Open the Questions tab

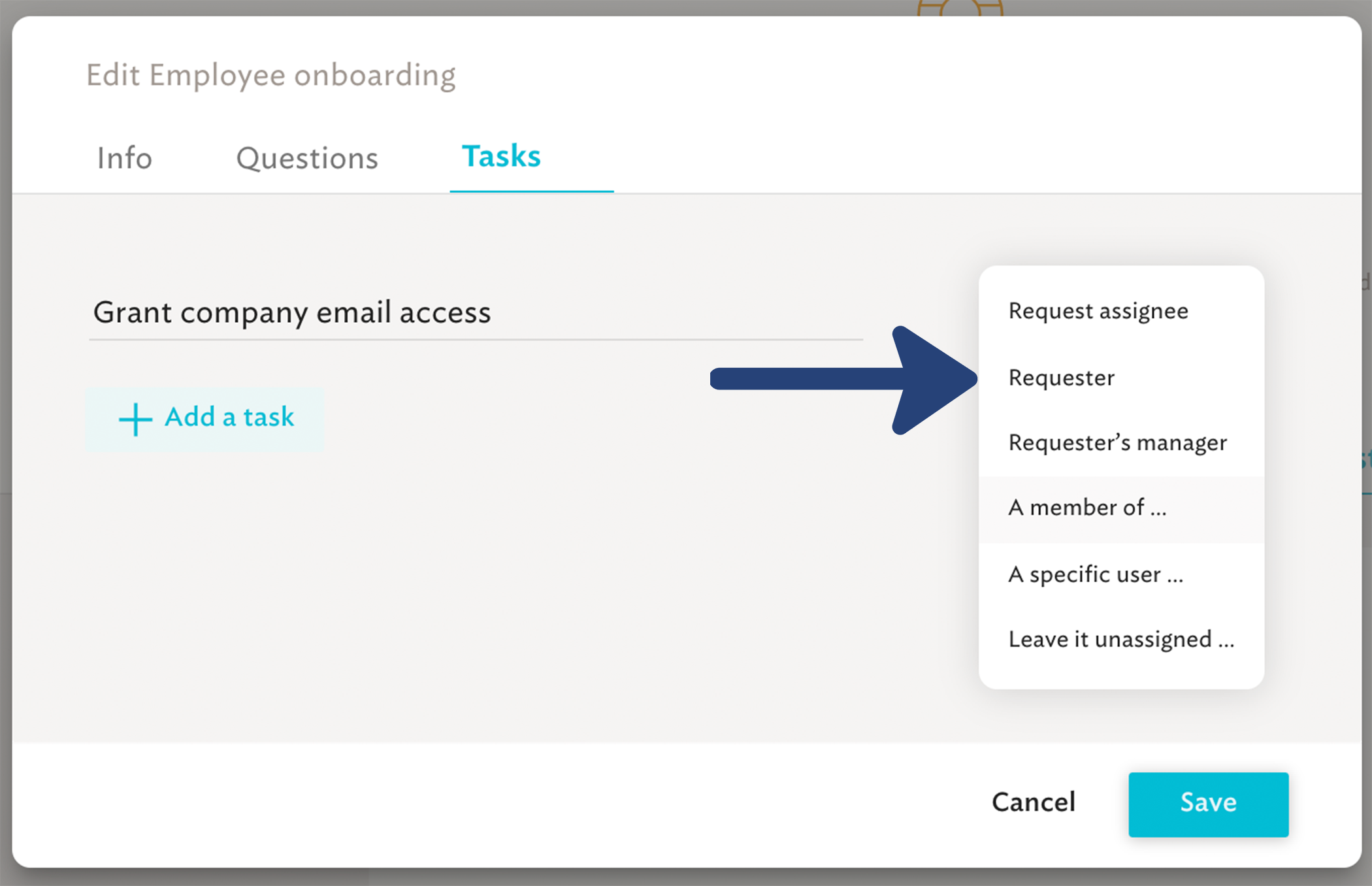[307, 158]
